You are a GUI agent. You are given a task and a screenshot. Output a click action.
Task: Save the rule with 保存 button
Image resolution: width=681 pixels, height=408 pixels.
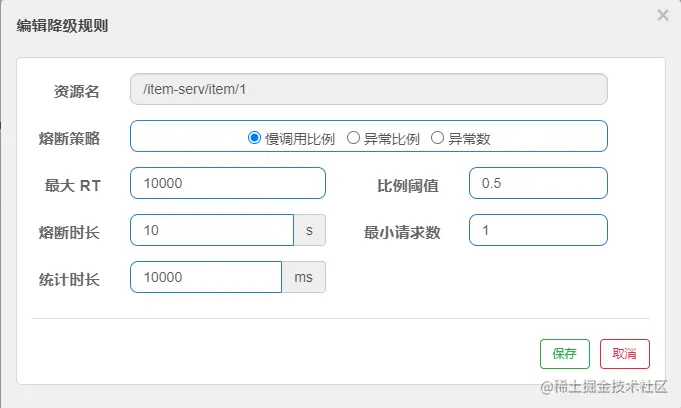point(565,354)
